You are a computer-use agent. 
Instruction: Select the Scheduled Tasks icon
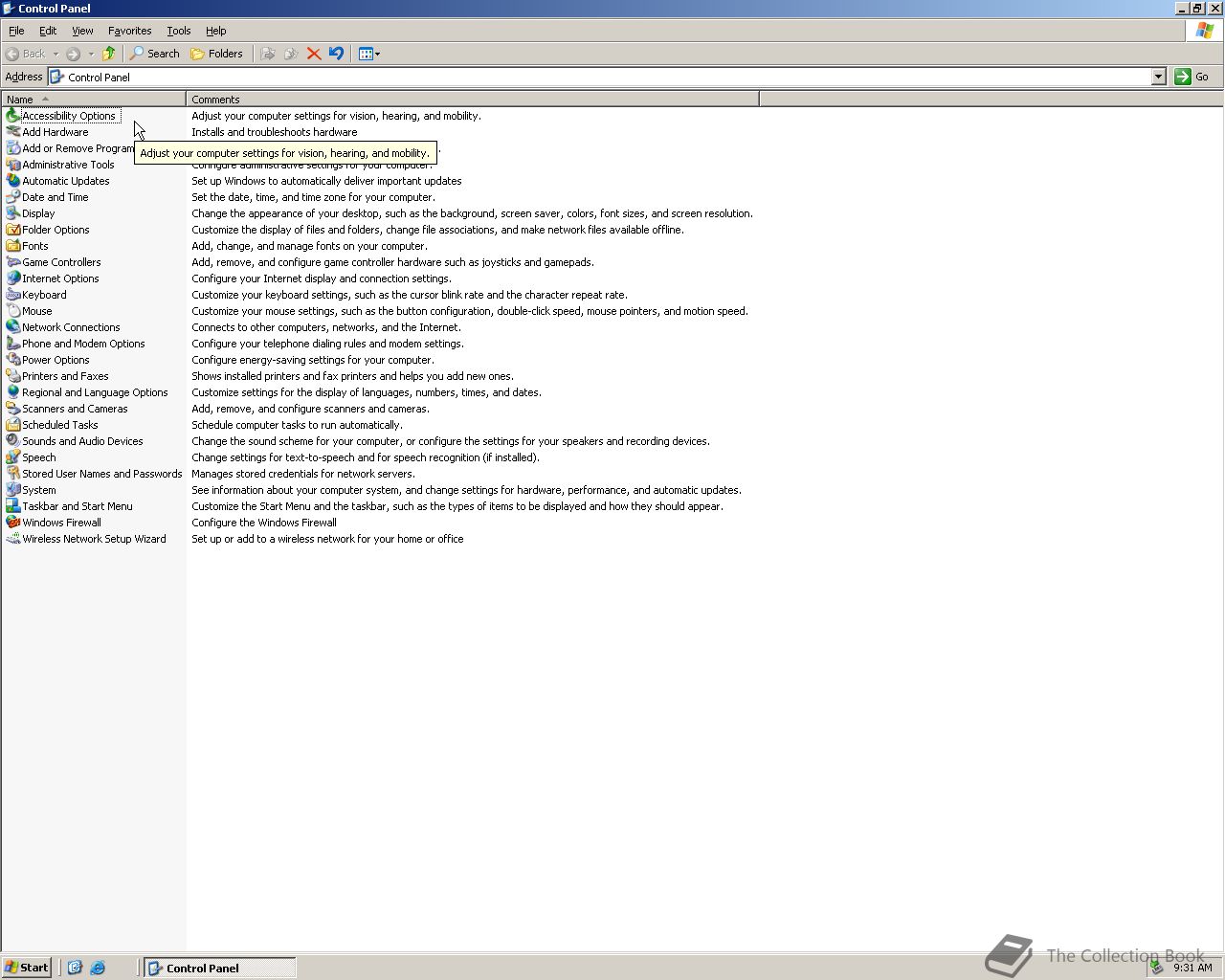pyautogui.click(x=13, y=425)
